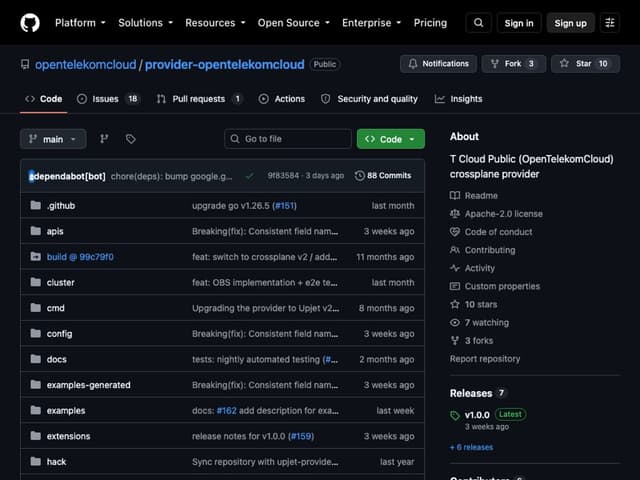Open the green Code dropdown

[x=391, y=139]
